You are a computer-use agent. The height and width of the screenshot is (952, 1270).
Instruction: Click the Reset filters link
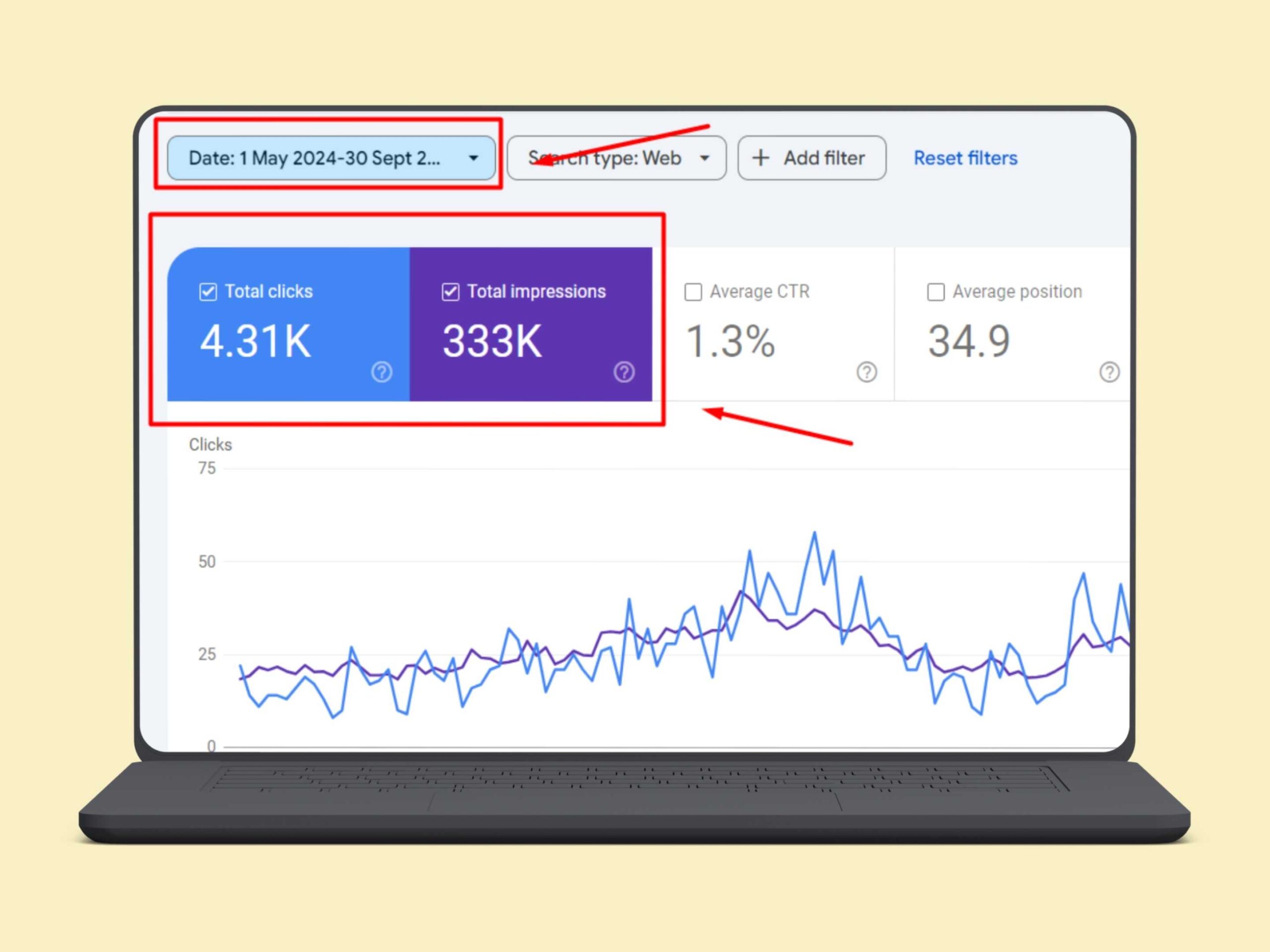[965, 158]
